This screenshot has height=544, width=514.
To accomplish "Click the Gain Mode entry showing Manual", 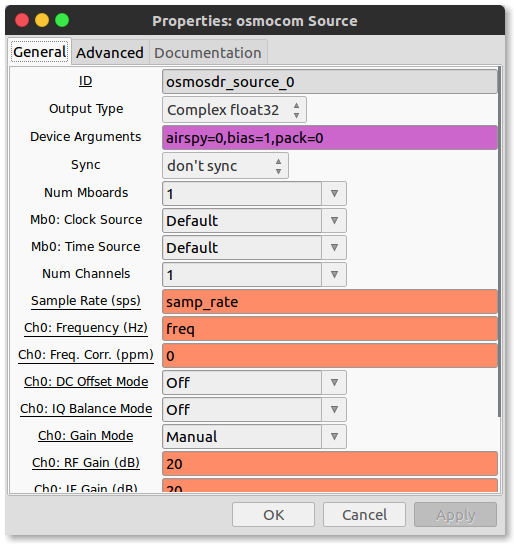I will click(x=242, y=437).
